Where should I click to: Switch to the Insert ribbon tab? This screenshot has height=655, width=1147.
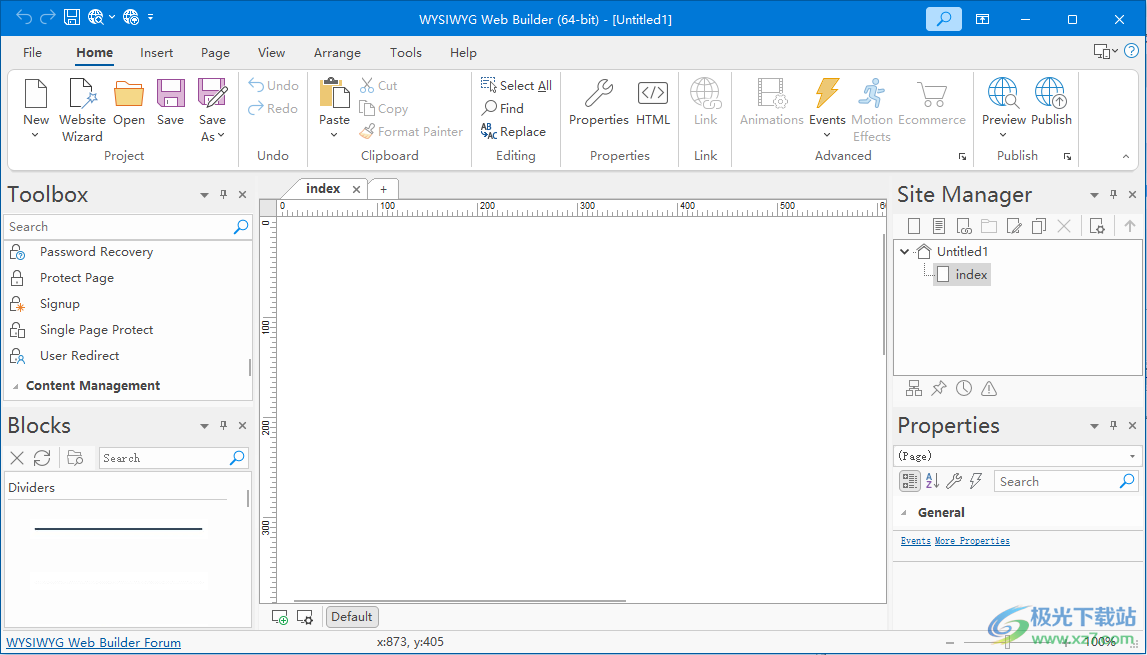tap(156, 52)
